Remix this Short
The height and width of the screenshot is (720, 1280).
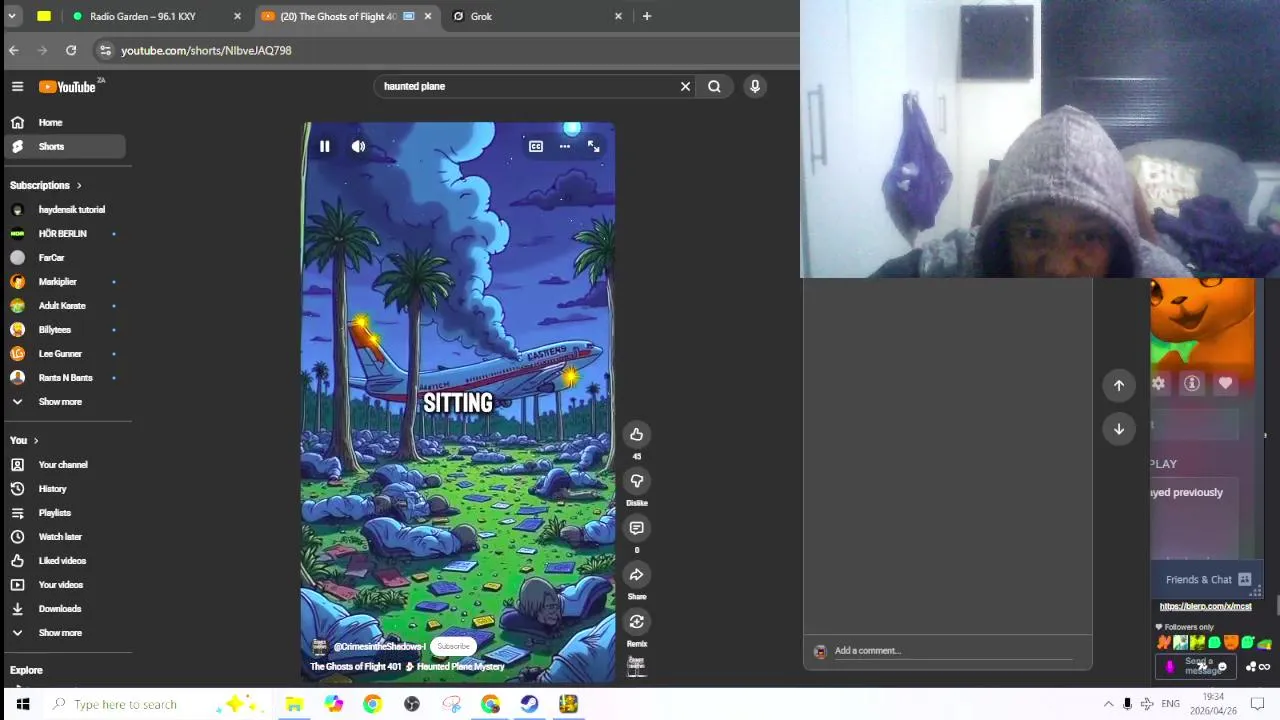coord(636,622)
